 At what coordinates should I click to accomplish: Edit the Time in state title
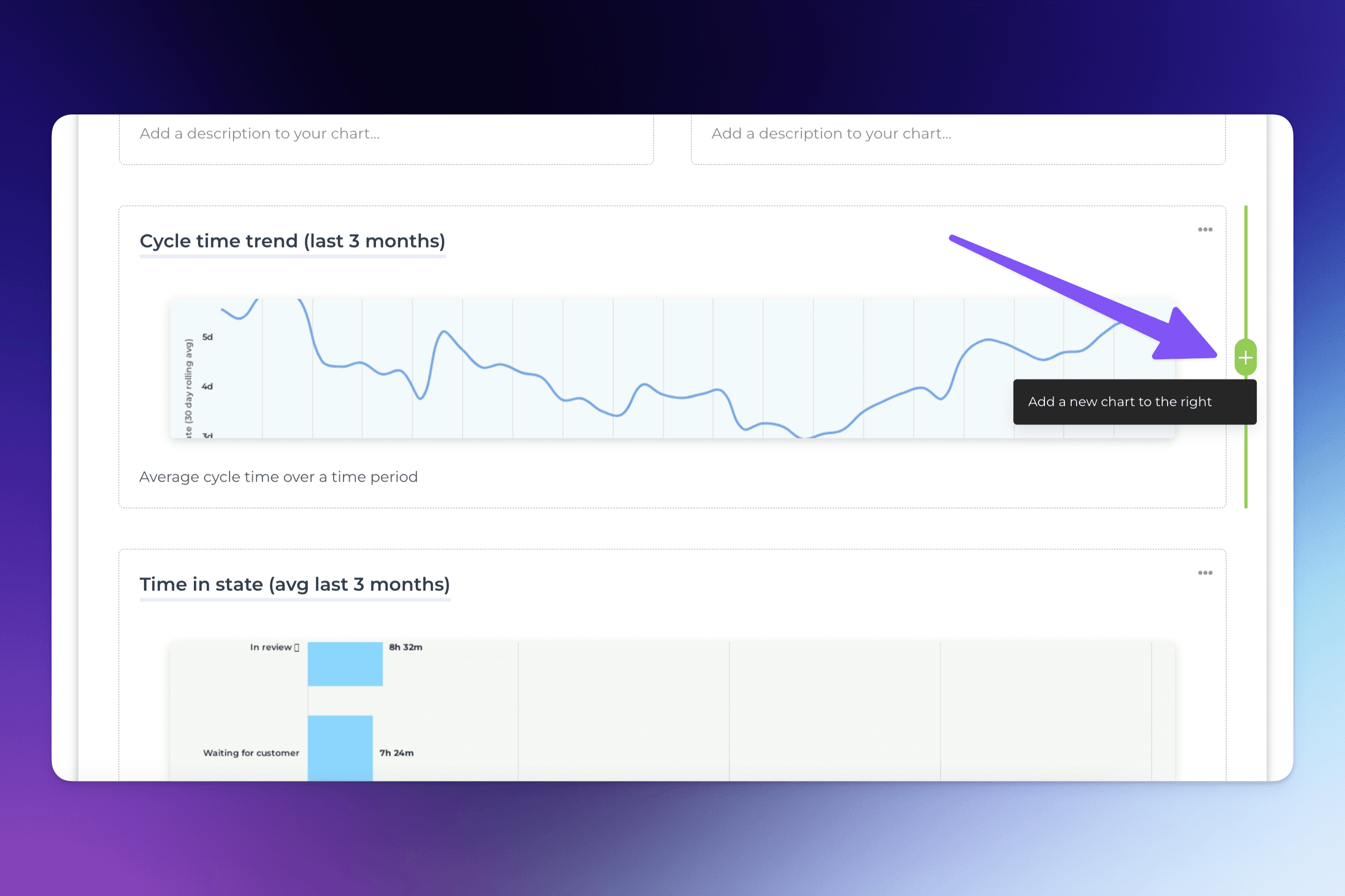pos(294,585)
